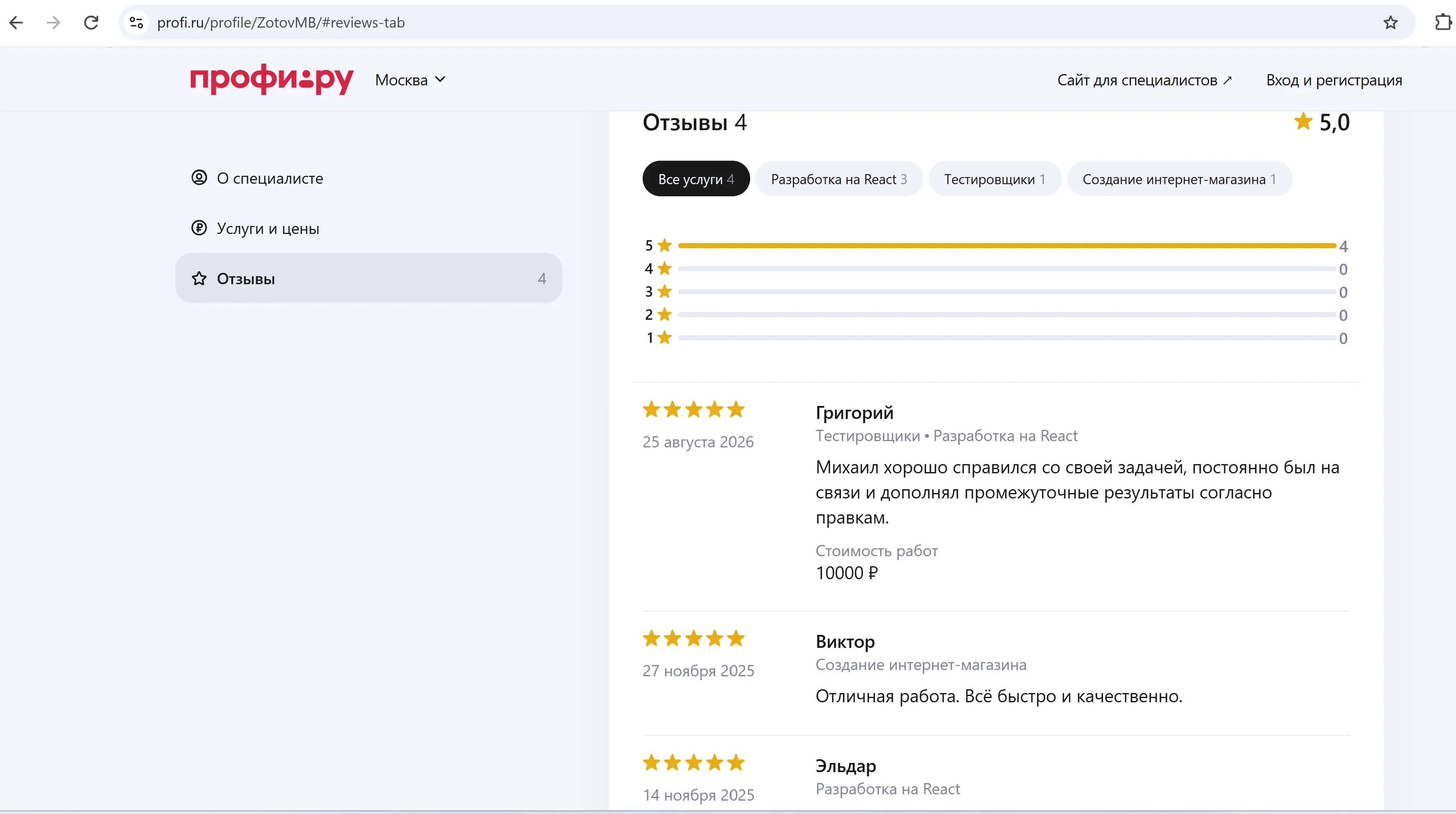1456x814 pixels.
Task: Open site information icon in address bar
Action: tap(136, 23)
